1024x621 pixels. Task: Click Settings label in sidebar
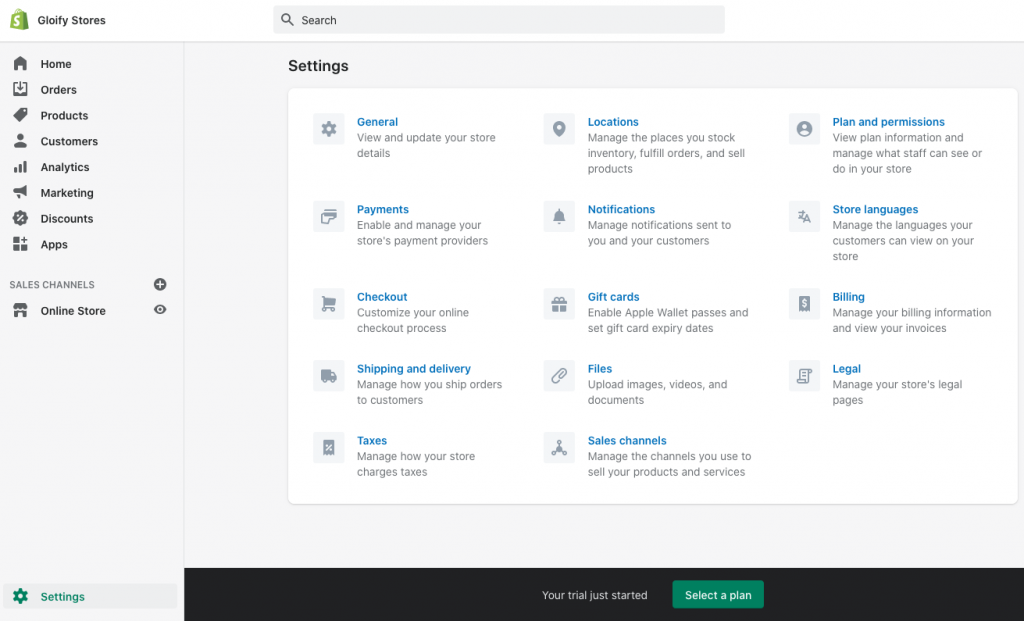point(63,596)
